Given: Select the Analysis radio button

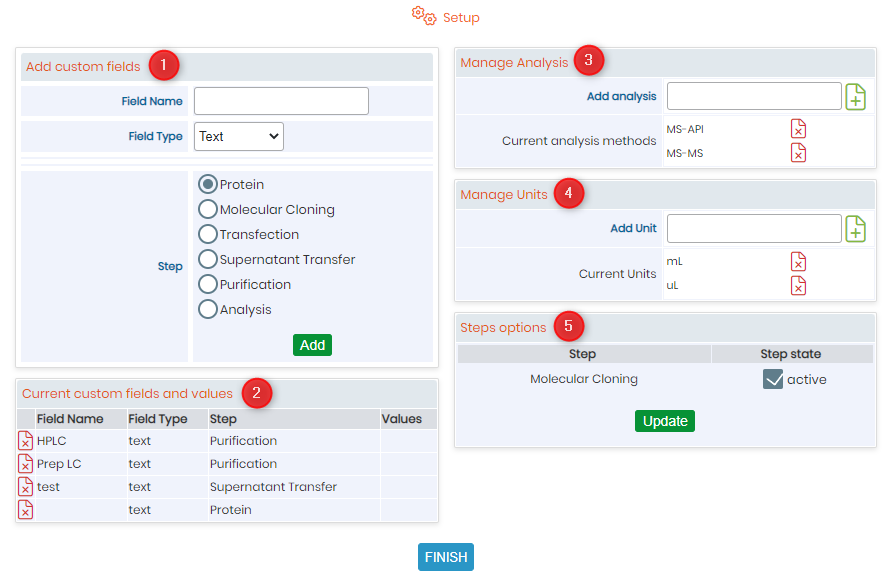Looking at the screenshot, I should [x=208, y=309].
